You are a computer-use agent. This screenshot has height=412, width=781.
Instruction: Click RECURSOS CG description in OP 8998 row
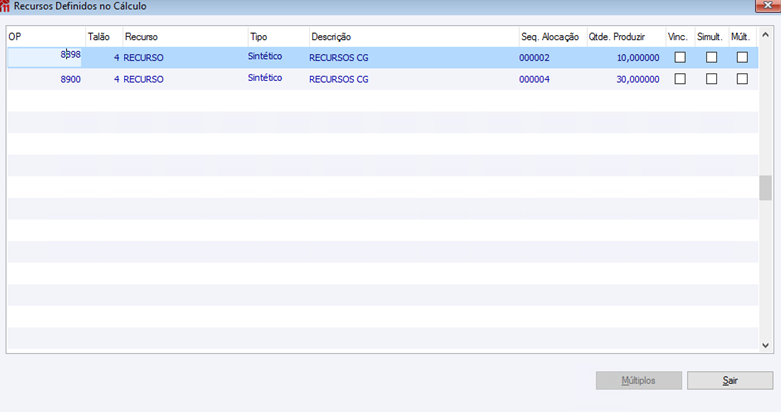click(x=339, y=58)
